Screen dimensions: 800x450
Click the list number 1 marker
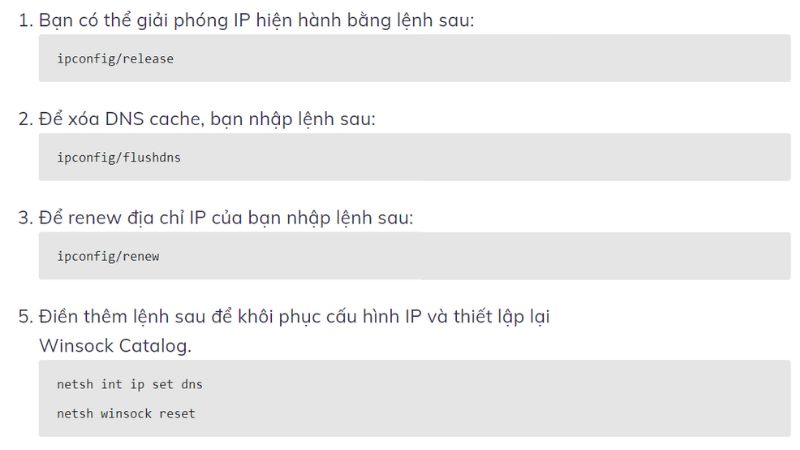point(25,20)
